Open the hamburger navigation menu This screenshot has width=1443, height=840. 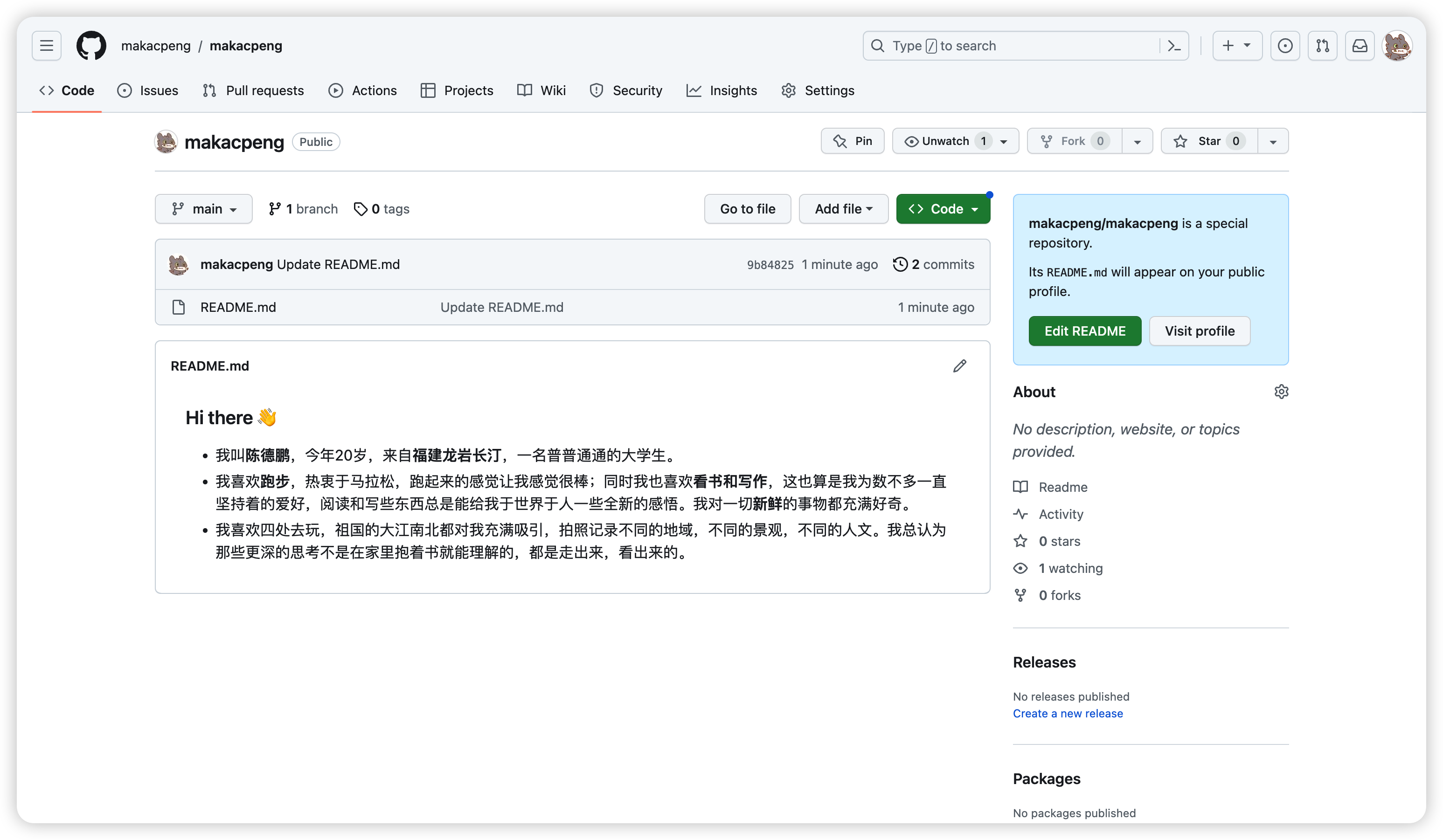[46, 46]
